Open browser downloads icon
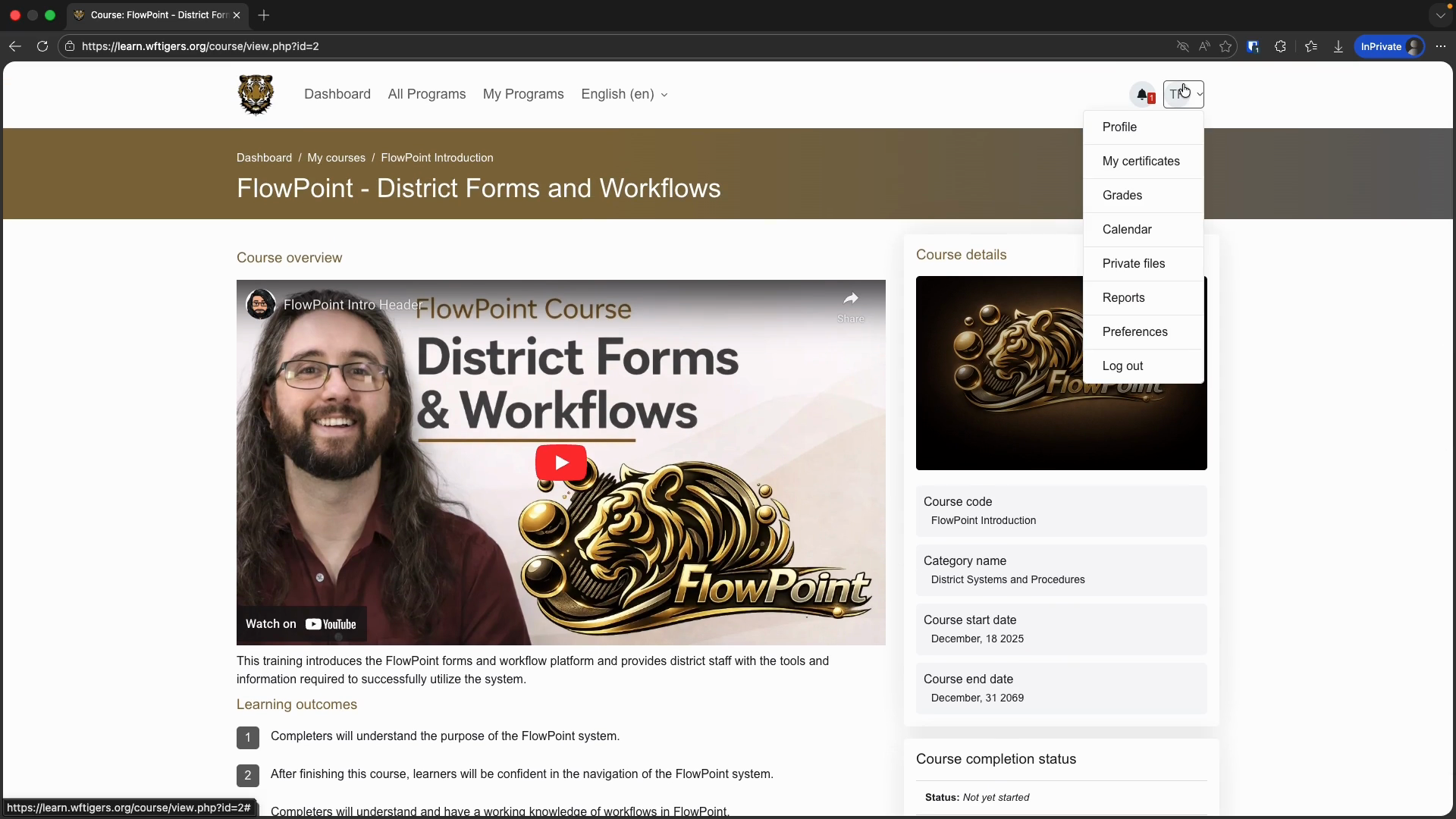The width and height of the screenshot is (1456, 819). (1338, 46)
